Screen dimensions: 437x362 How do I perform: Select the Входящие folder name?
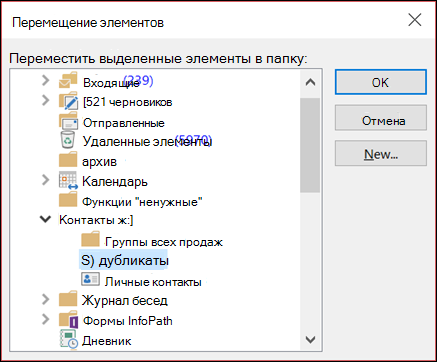pos(111,83)
